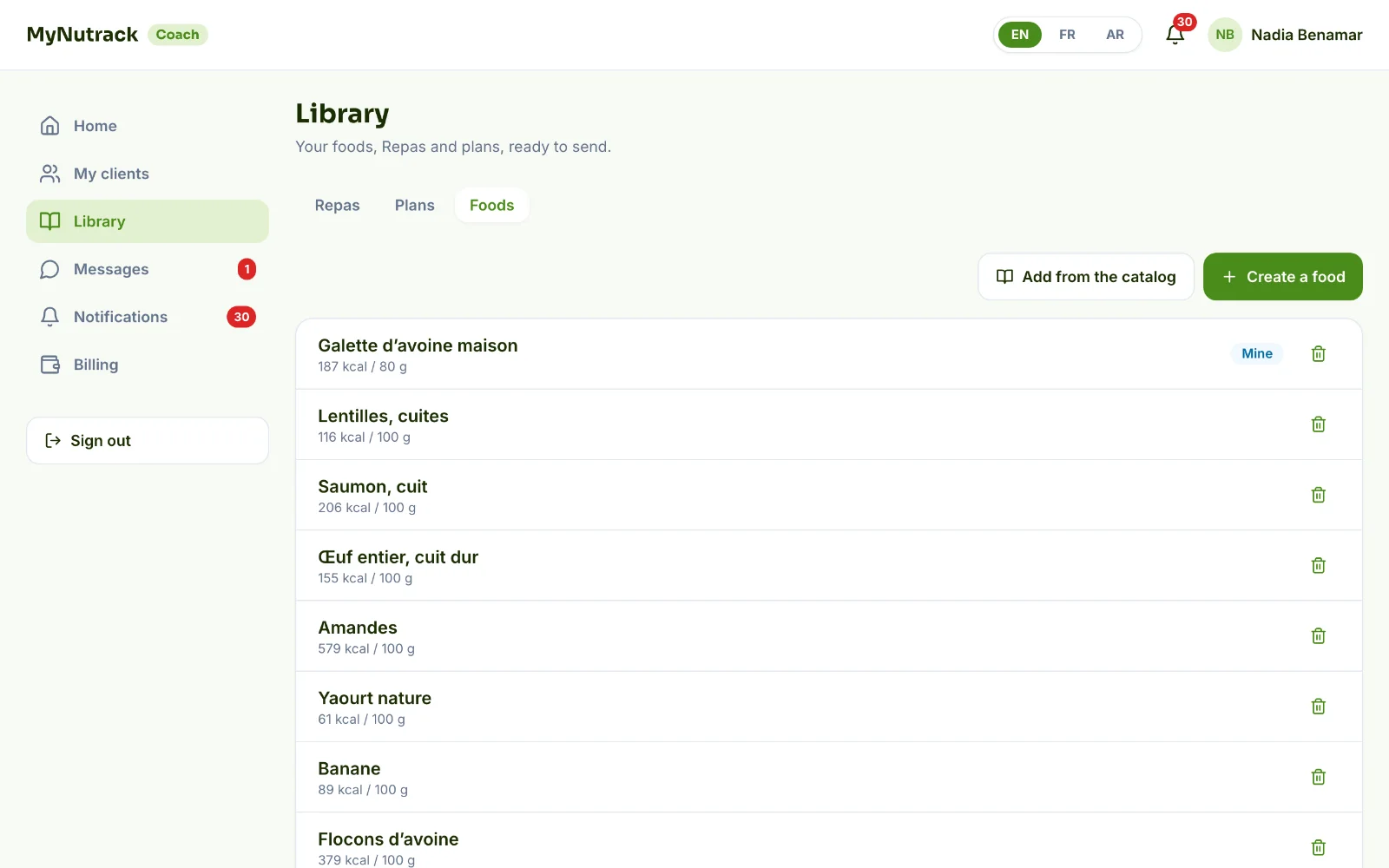Click 206 kcal / 100 g value
Screen dimensions: 1389x868
click(x=366, y=508)
